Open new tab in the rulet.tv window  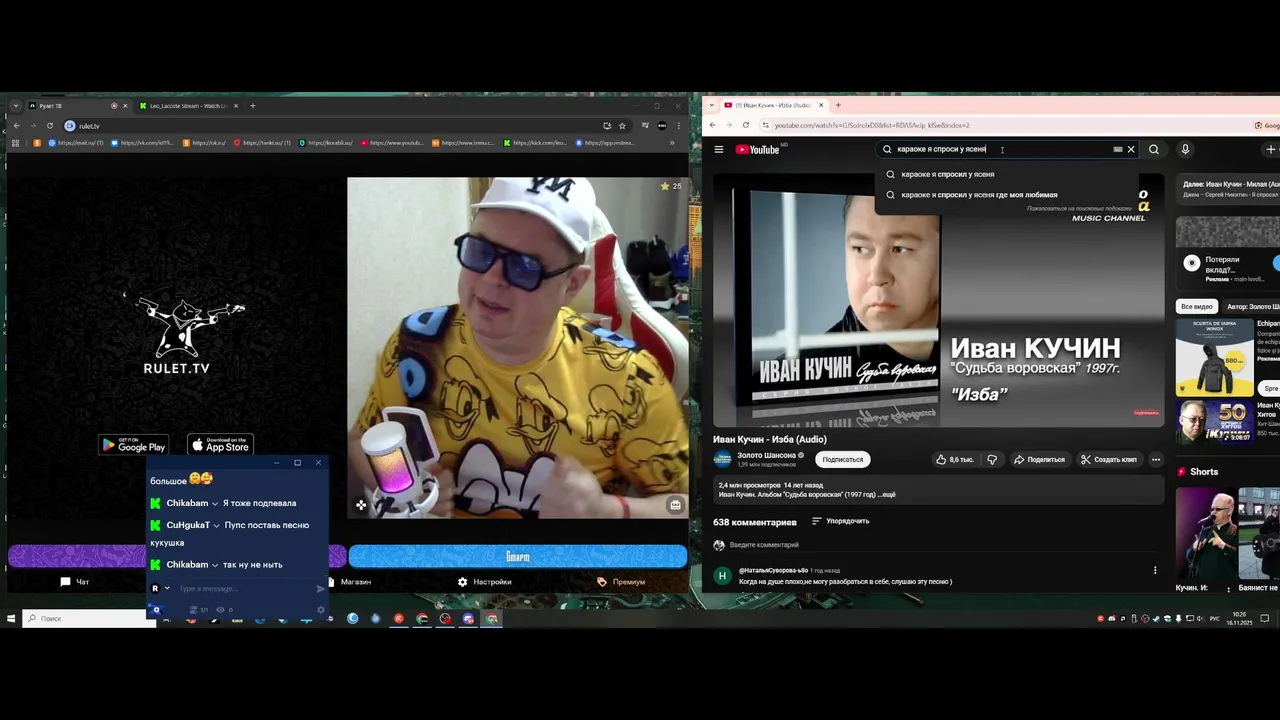pyautogui.click(x=253, y=106)
